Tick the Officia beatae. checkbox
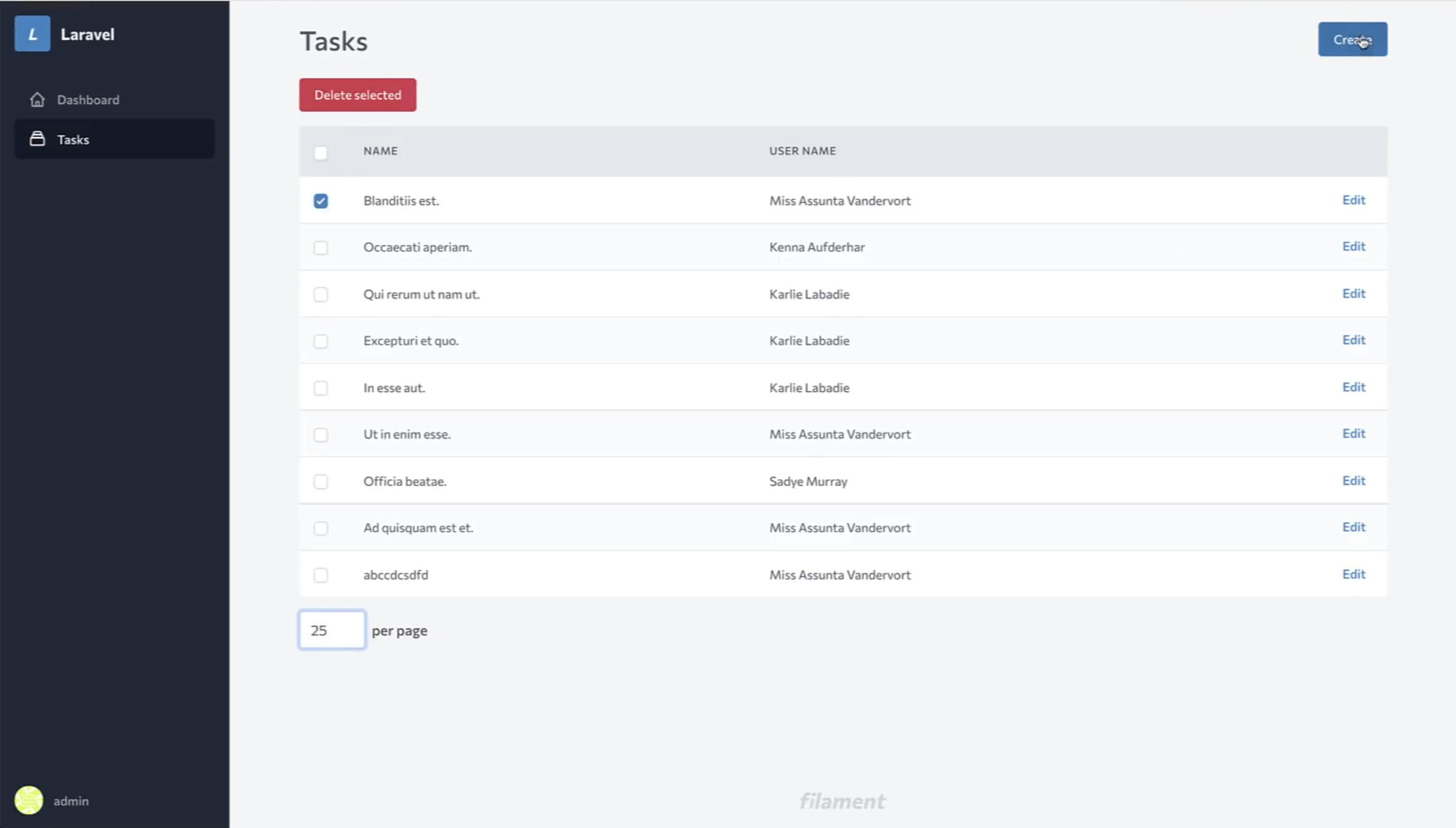Screen dimensions: 1456x828 [x=321, y=482]
